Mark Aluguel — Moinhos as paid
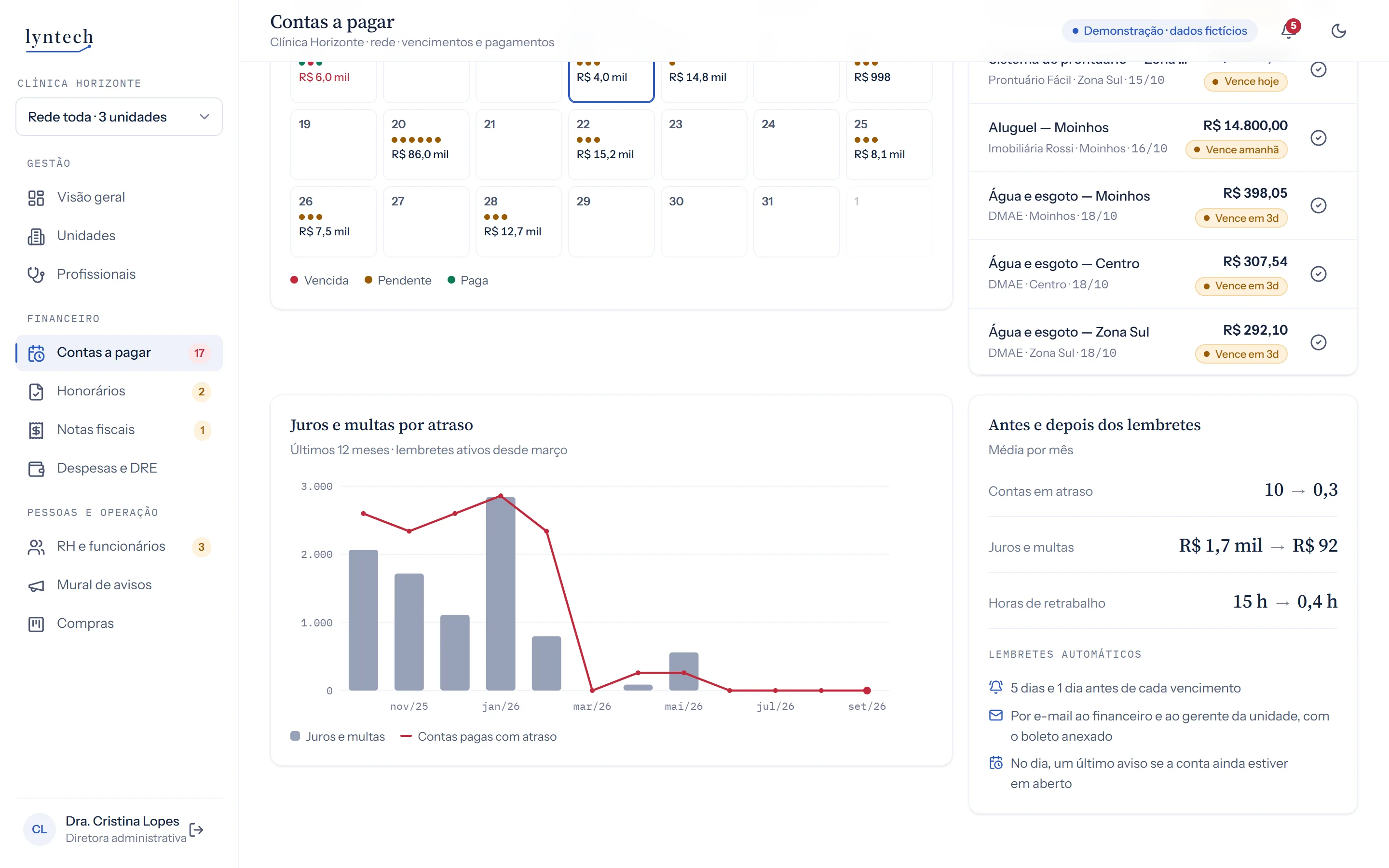Viewport: 1389px width, 868px height. [x=1319, y=138]
